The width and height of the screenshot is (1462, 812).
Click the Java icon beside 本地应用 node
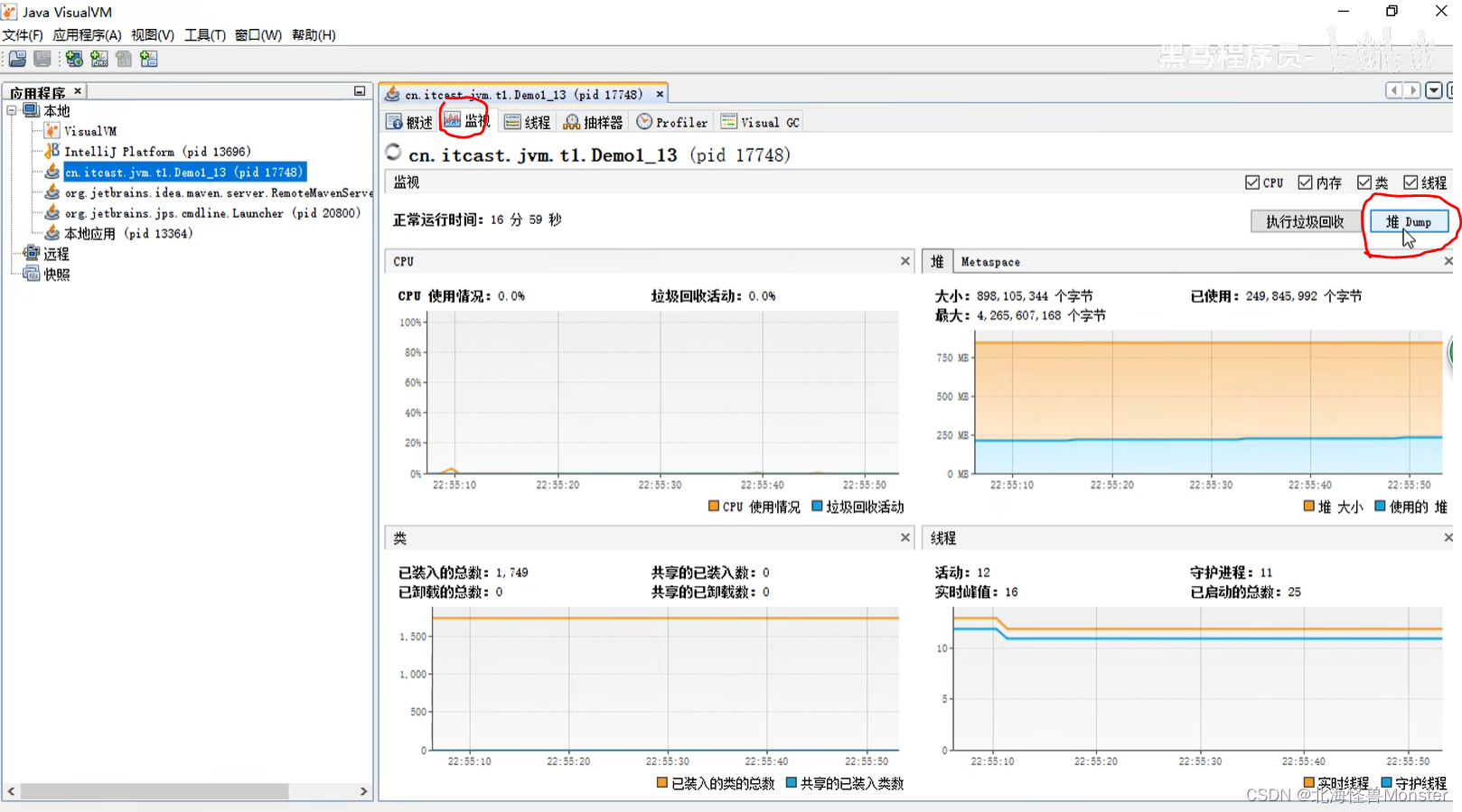pos(52,233)
